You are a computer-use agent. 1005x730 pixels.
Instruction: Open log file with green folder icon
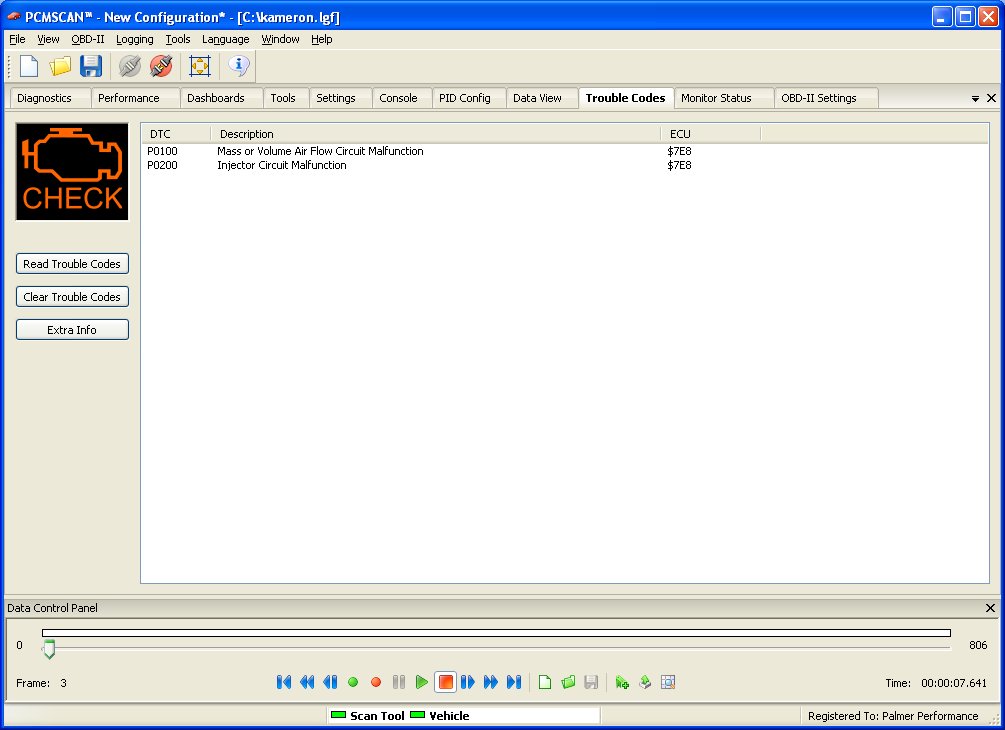568,682
